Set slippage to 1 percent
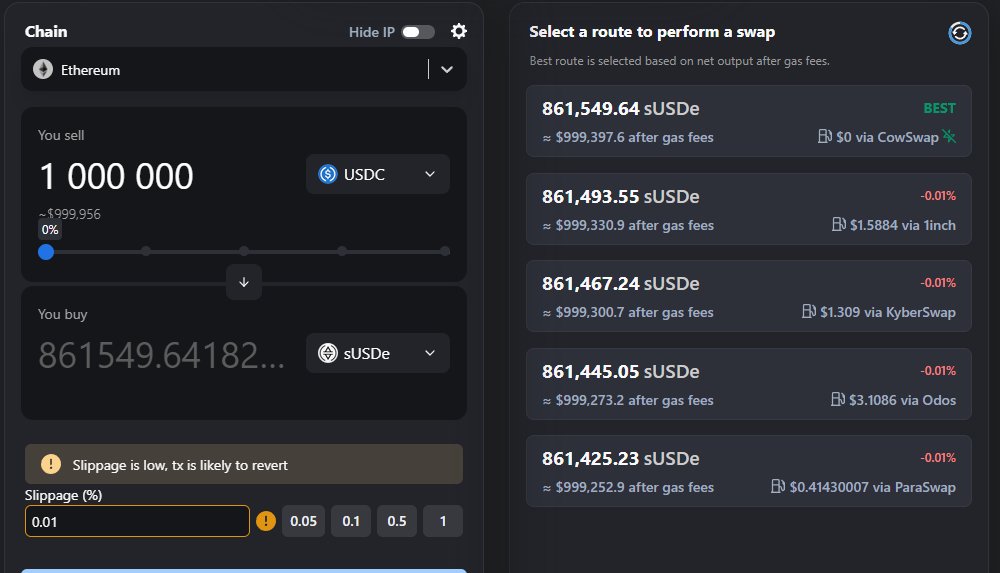Image resolution: width=1000 pixels, height=573 pixels. click(x=443, y=521)
